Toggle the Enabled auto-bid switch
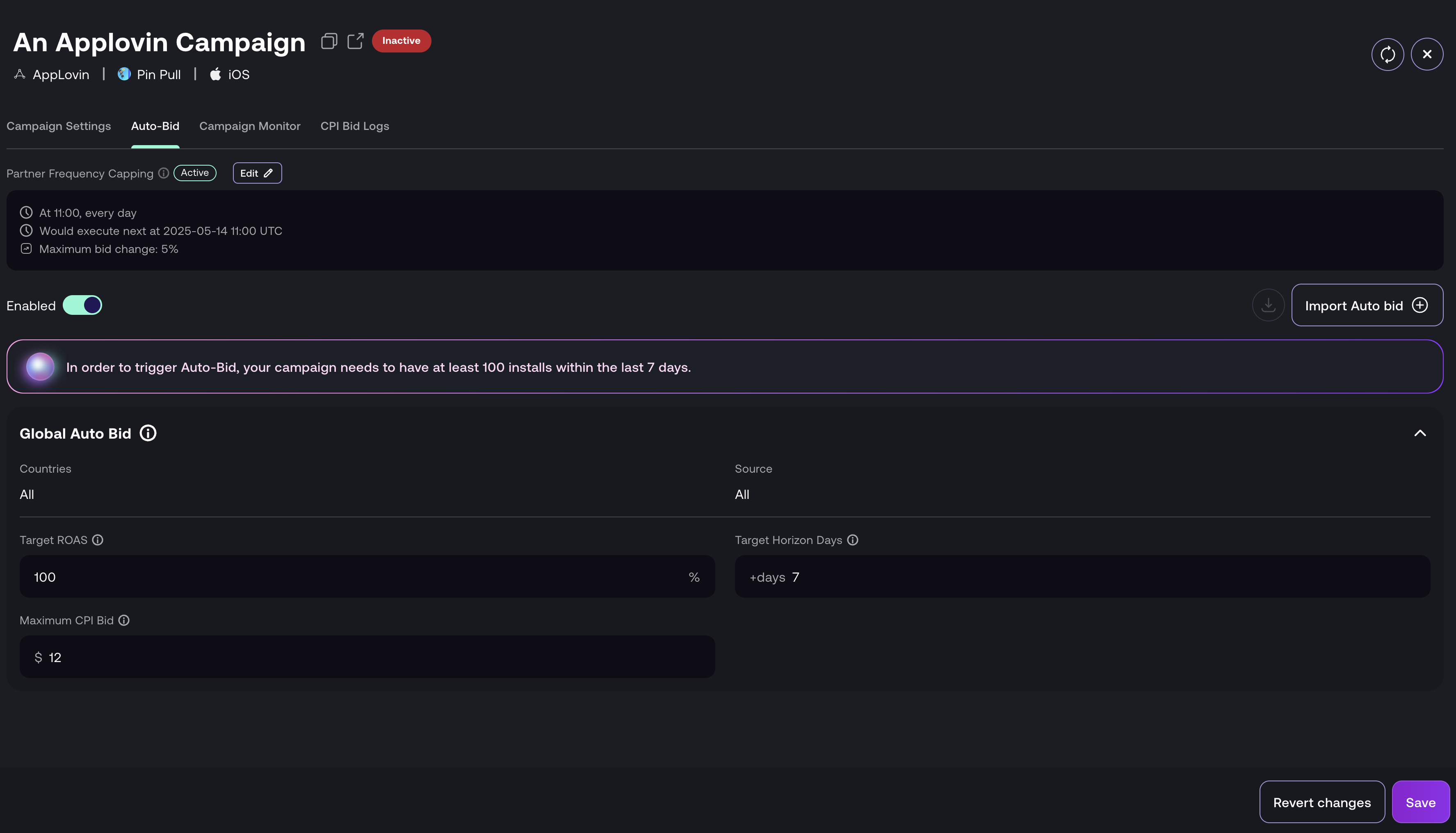 click(82, 305)
